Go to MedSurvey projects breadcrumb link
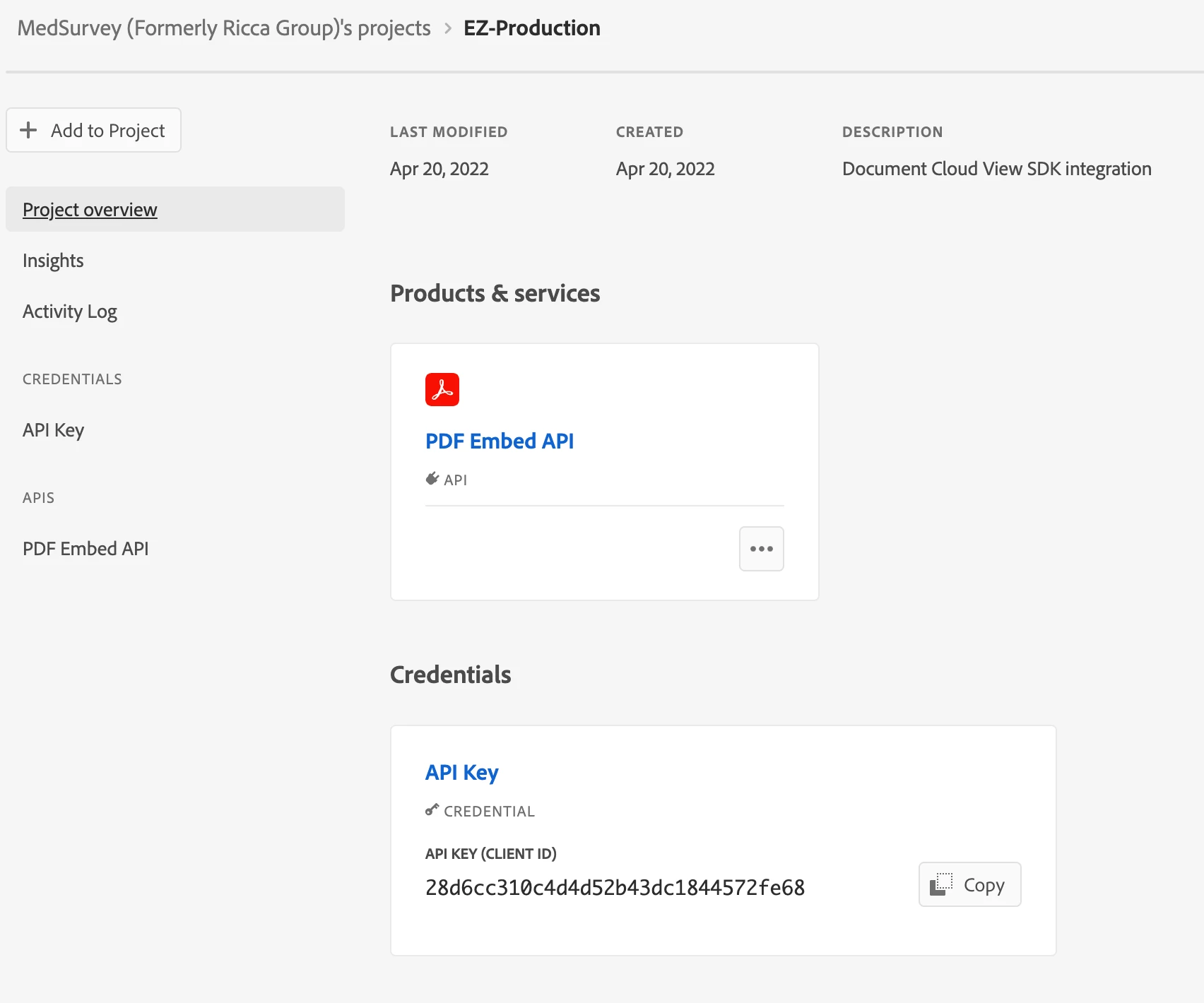This screenshot has width=1204, height=1003. tap(224, 28)
